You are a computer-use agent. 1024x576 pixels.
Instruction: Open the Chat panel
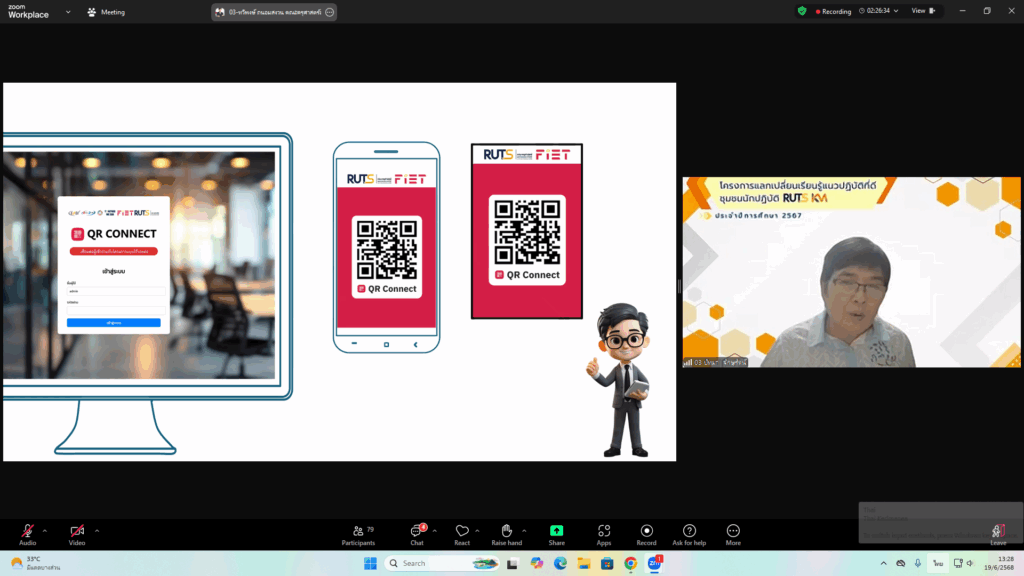(x=417, y=534)
